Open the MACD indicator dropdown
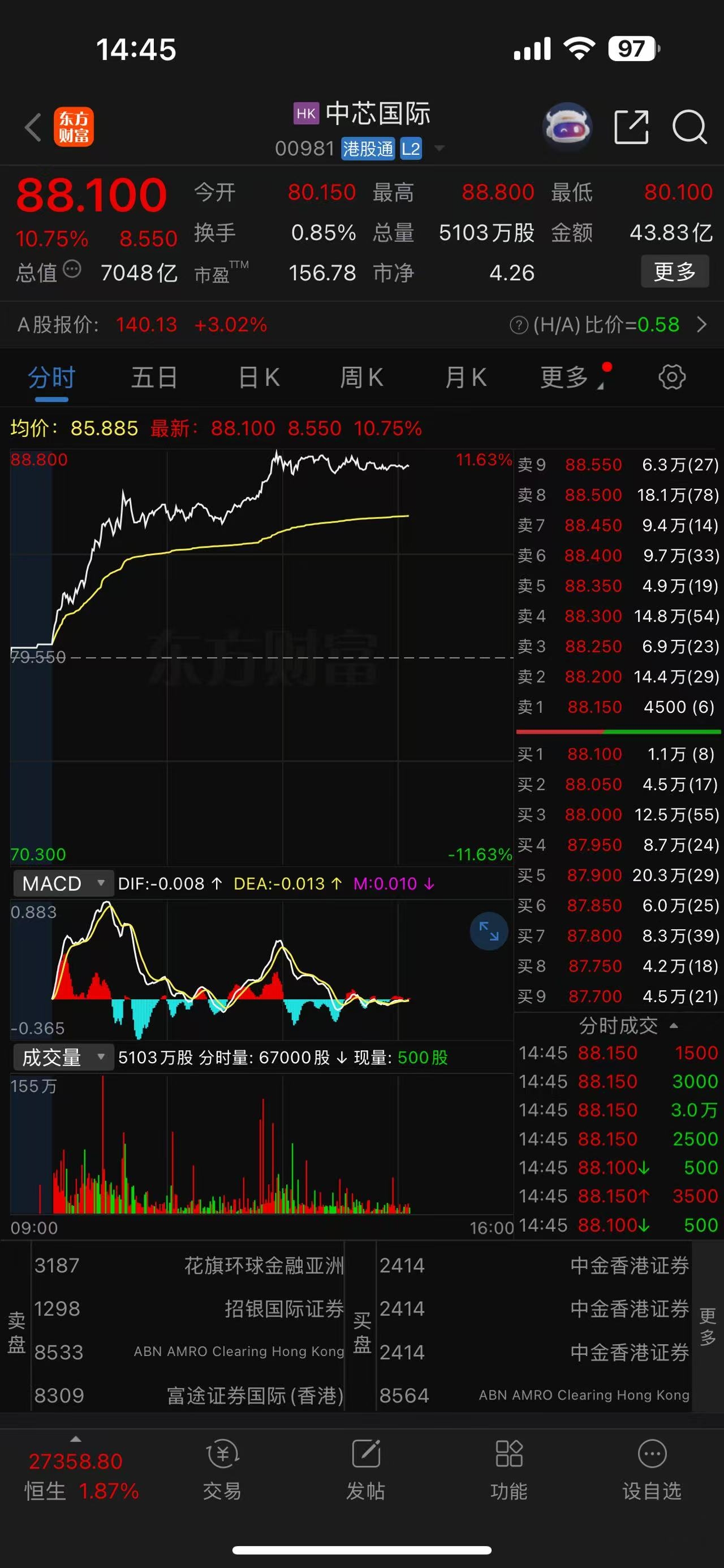 tap(63, 883)
